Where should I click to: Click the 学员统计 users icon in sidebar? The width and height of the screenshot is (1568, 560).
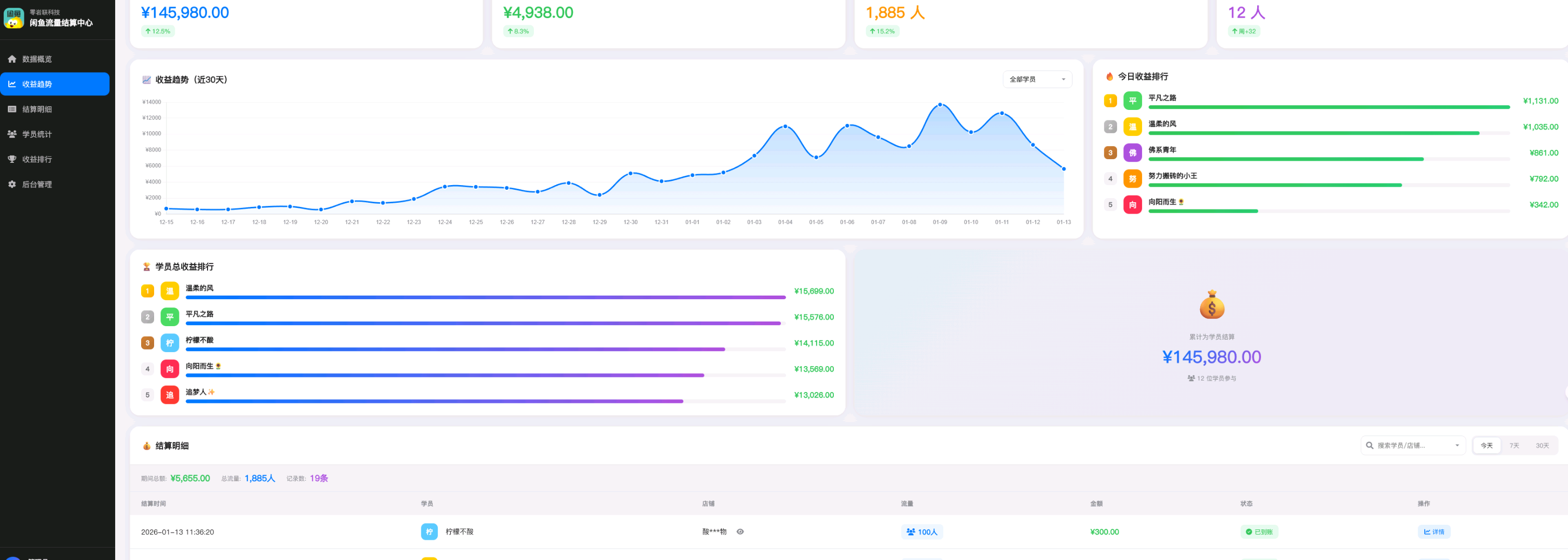coord(12,134)
